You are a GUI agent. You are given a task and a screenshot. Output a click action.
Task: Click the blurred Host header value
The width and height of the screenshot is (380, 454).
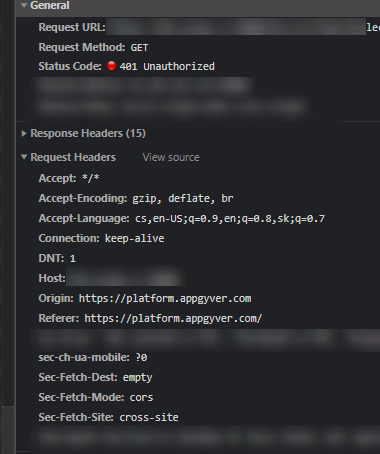[x=124, y=278]
